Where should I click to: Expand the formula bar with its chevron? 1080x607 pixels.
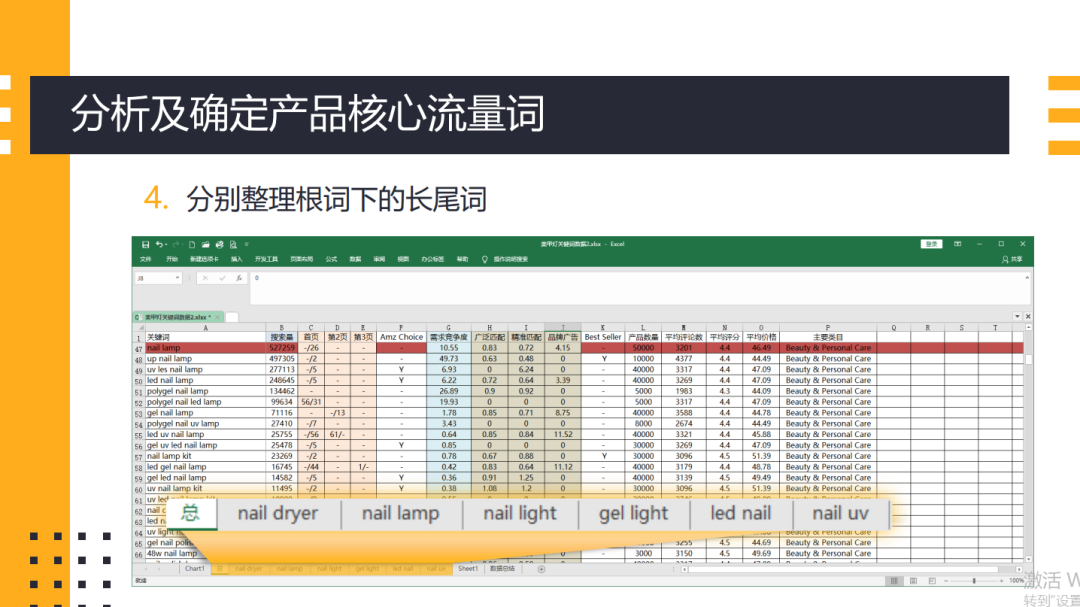1026,278
